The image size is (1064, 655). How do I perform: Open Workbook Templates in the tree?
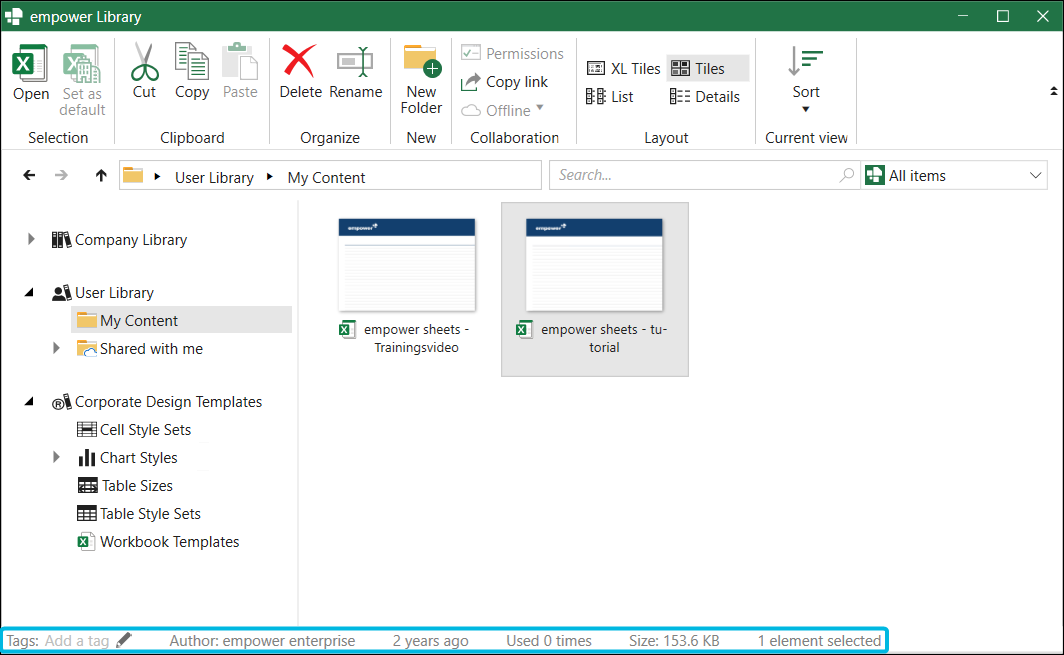[x=158, y=542]
